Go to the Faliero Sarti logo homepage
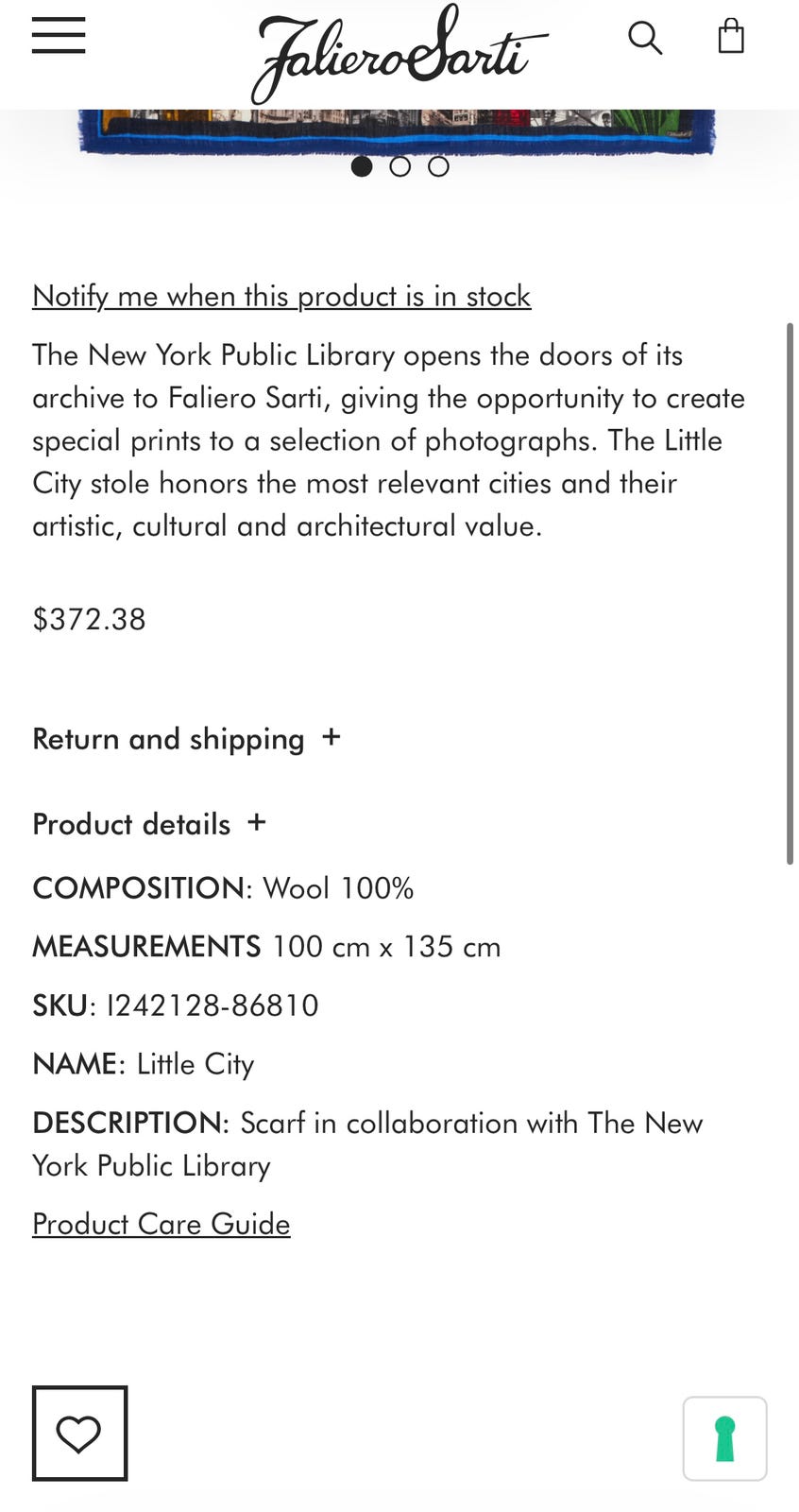This screenshot has width=799, height=1512. click(x=399, y=54)
